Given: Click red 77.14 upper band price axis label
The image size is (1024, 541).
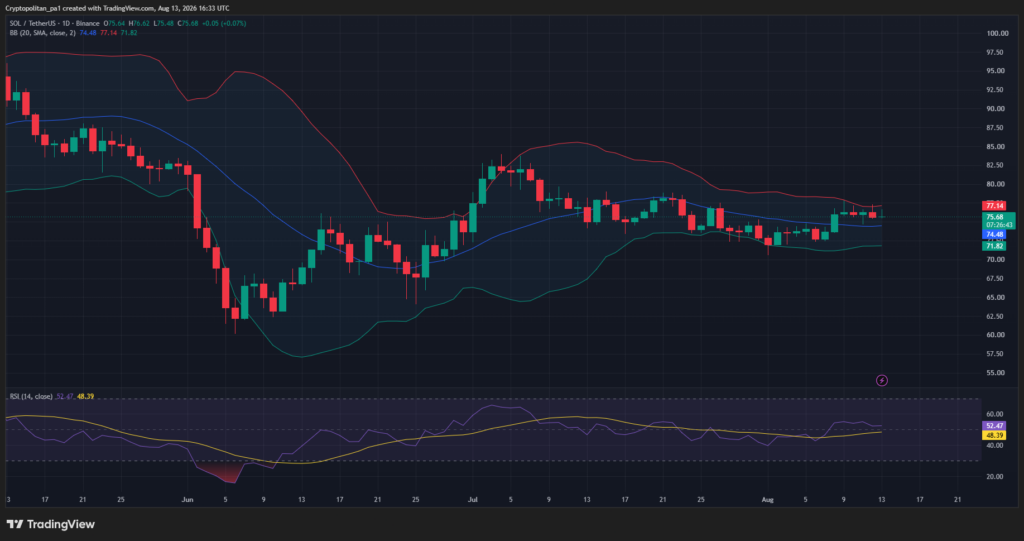Looking at the screenshot, I should pos(994,206).
